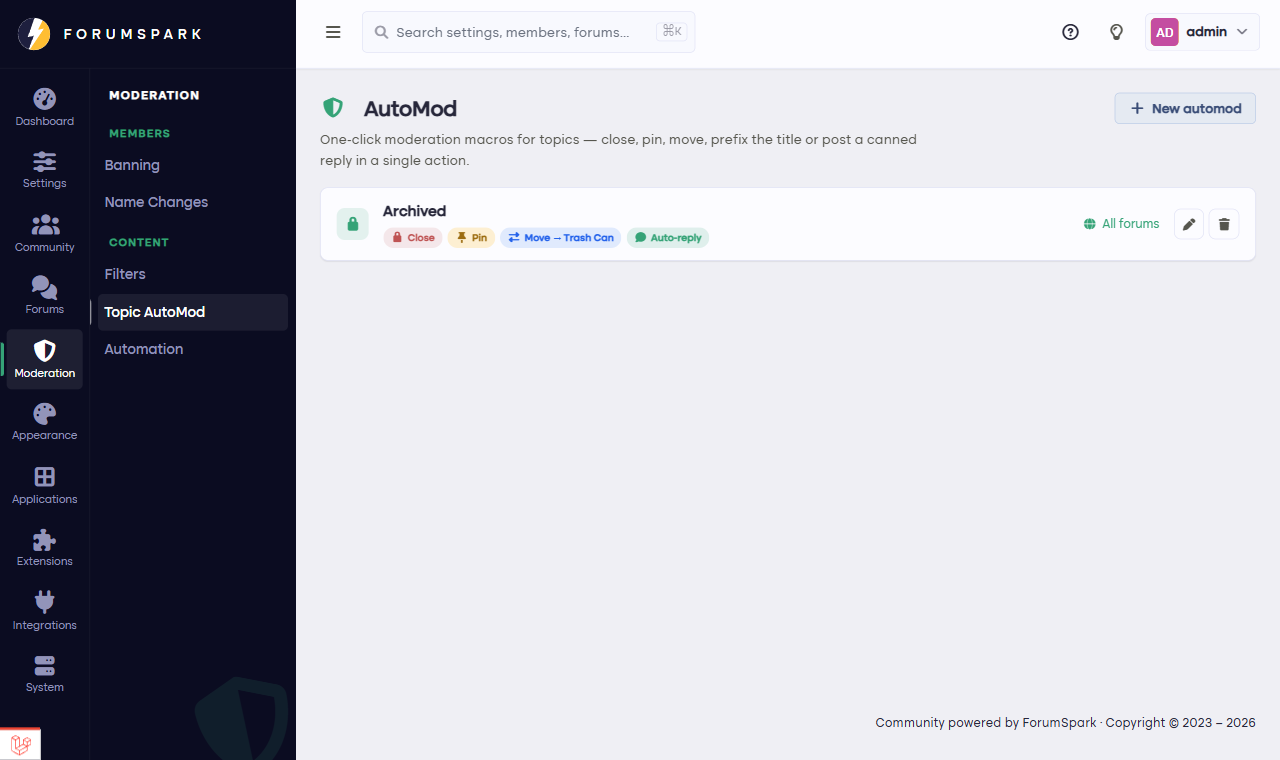The width and height of the screenshot is (1280, 760).
Task: Click the CONTENT section label
Action: pos(139,242)
